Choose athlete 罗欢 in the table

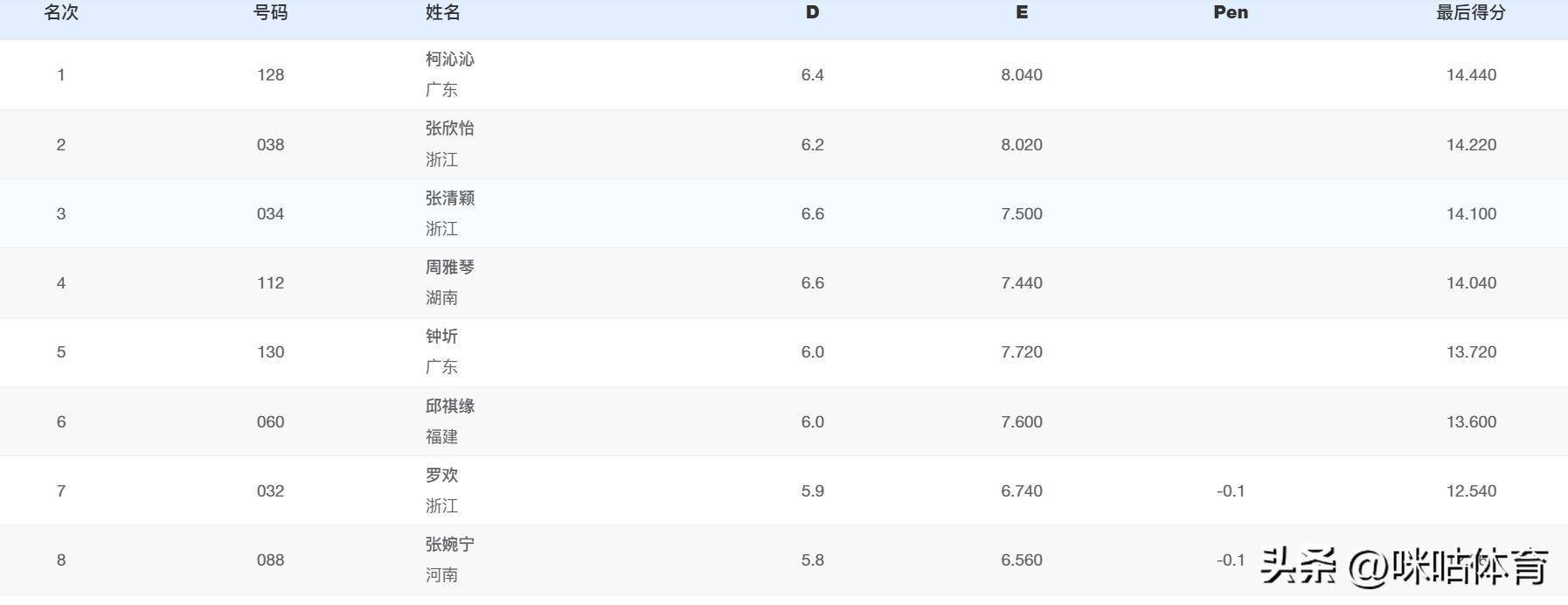441,476
